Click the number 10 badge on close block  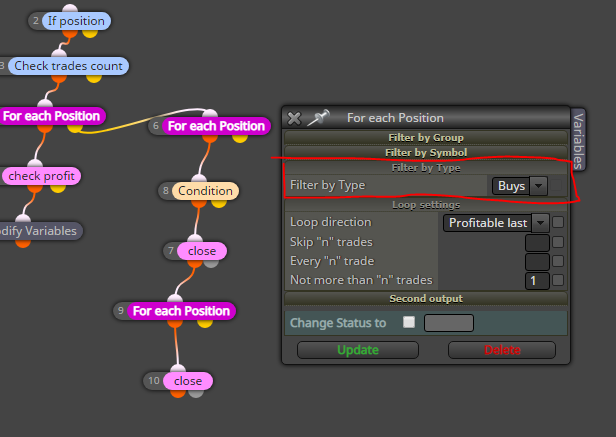coord(154,381)
